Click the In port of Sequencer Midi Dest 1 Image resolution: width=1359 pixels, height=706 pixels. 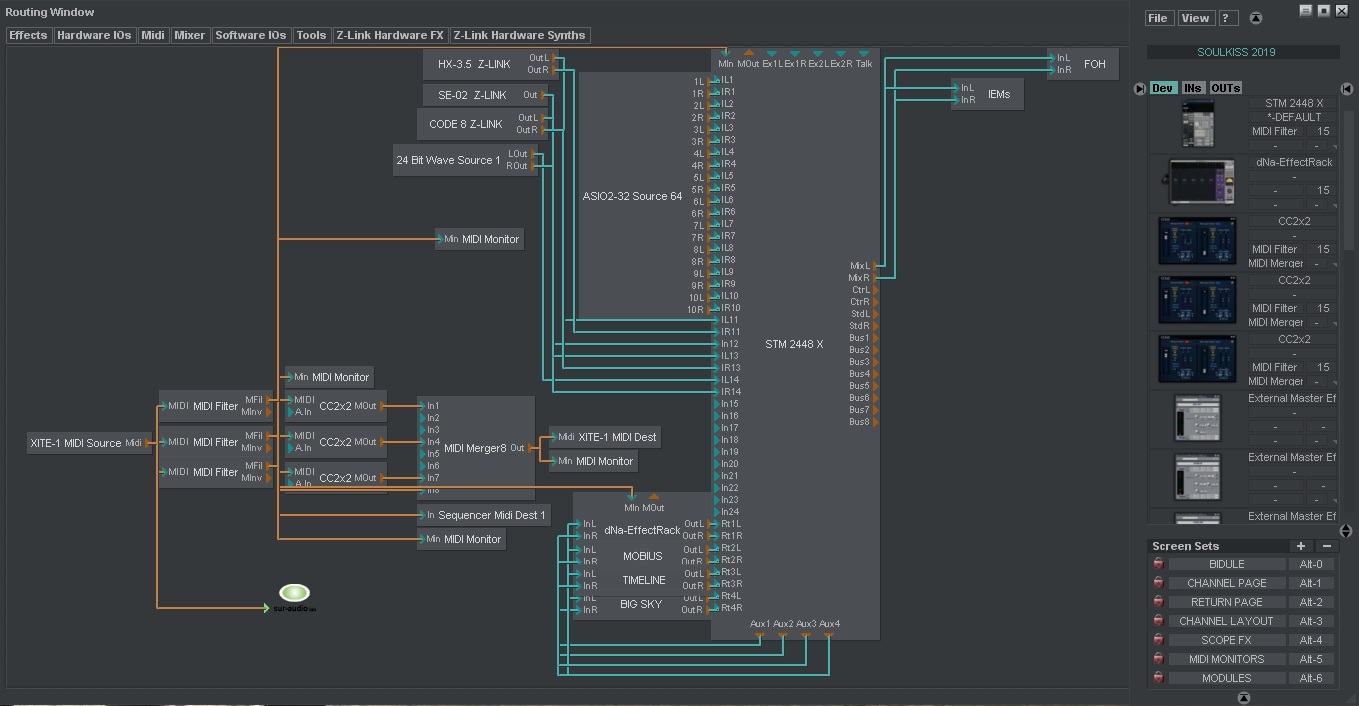(x=422, y=515)
